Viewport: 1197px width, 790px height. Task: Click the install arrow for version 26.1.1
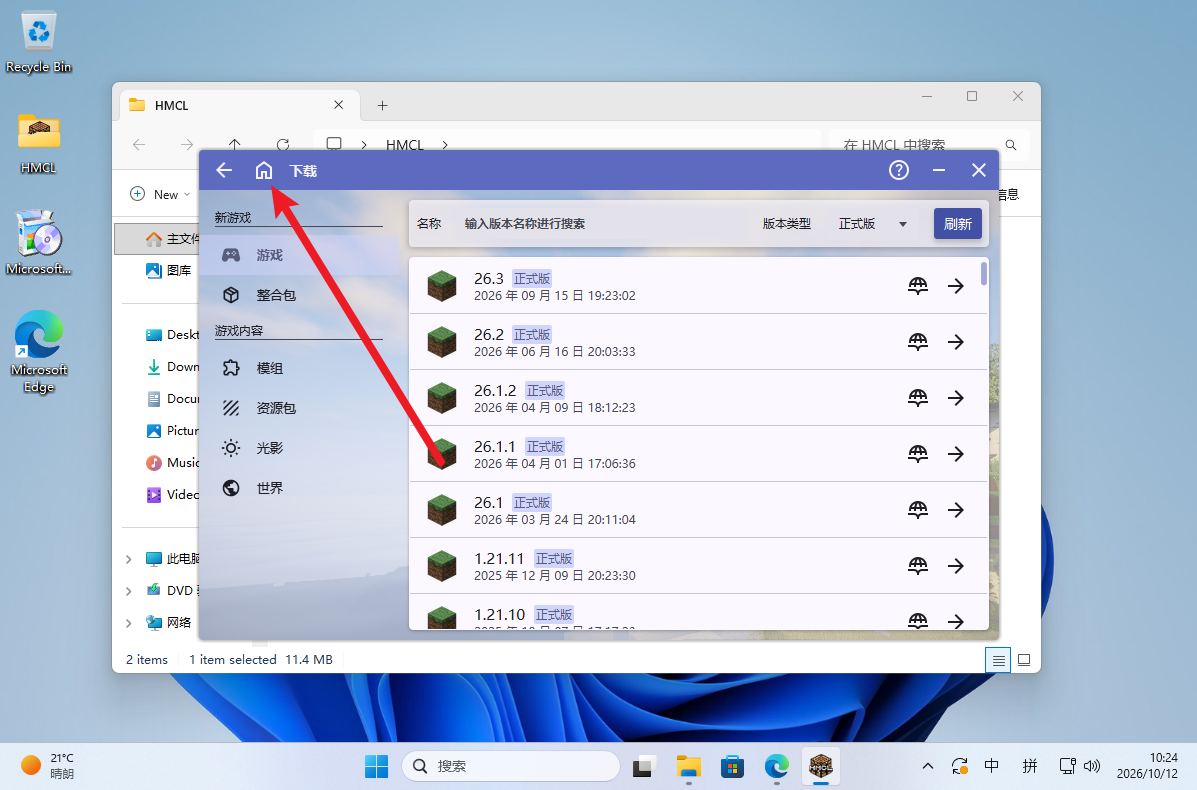[x=956, y=454]
